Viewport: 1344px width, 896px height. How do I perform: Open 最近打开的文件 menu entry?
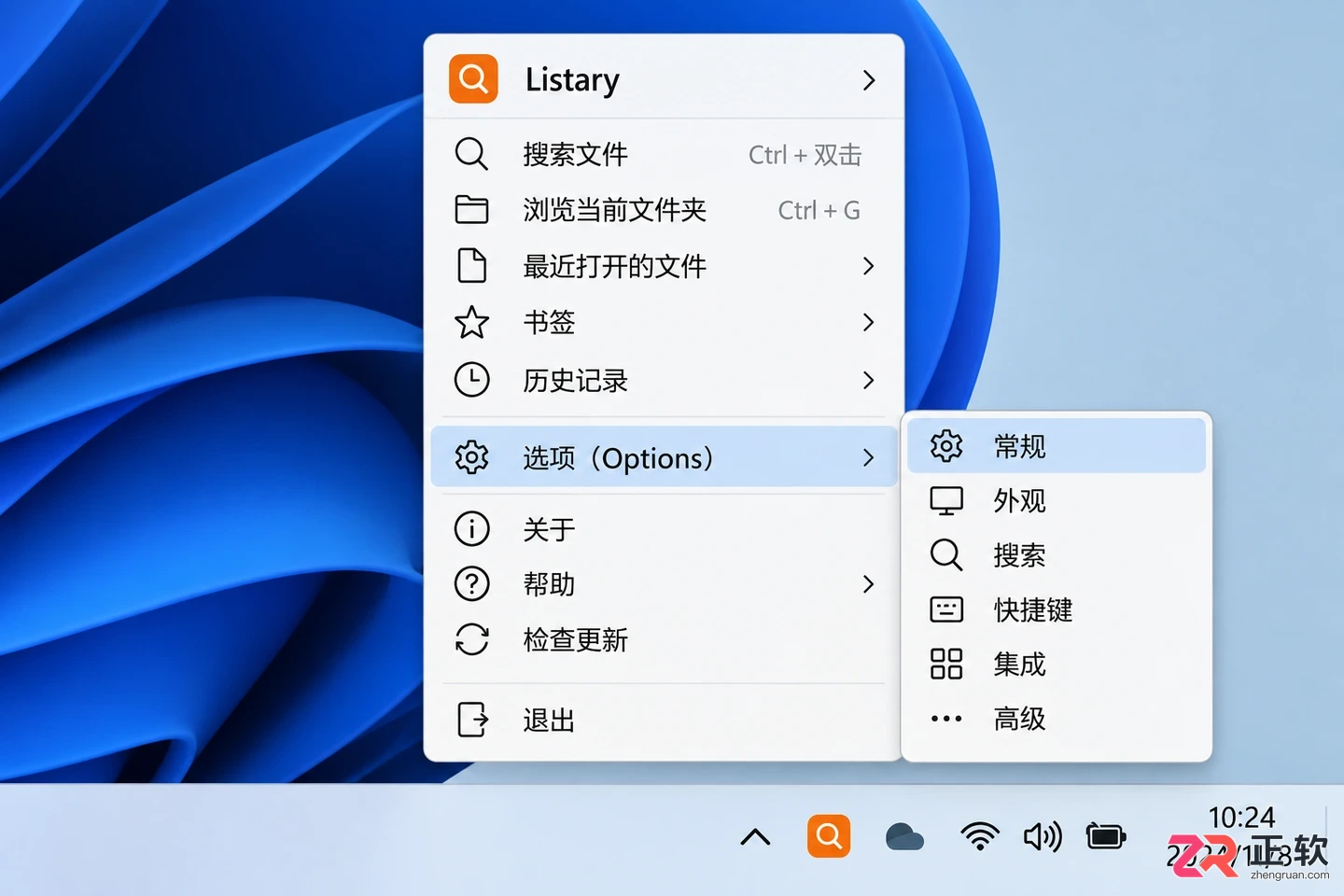[x=664, y=266]
